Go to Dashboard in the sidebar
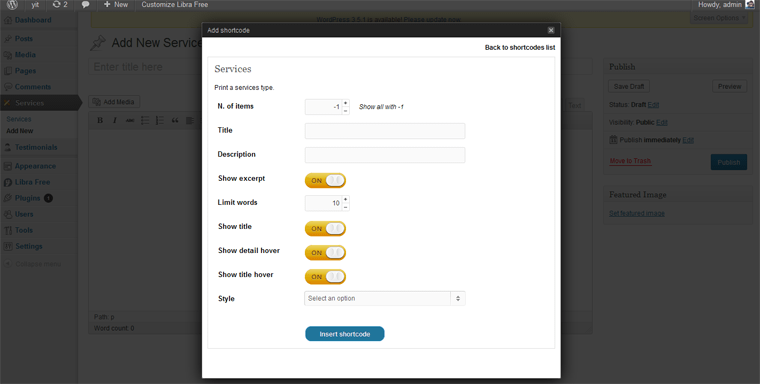 pos(32,20)
